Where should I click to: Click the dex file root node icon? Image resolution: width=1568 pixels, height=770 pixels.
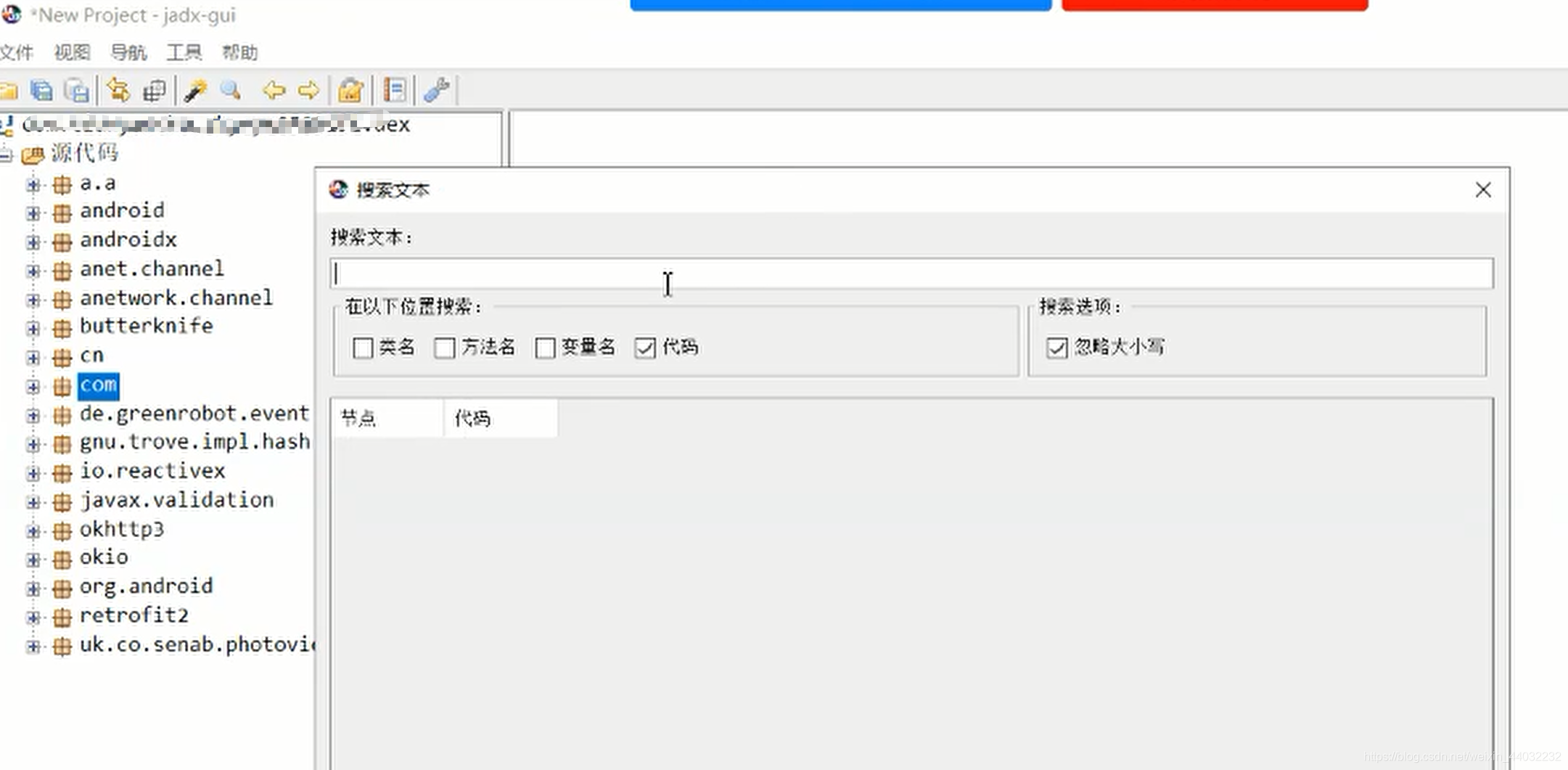(x=7, y=126)
